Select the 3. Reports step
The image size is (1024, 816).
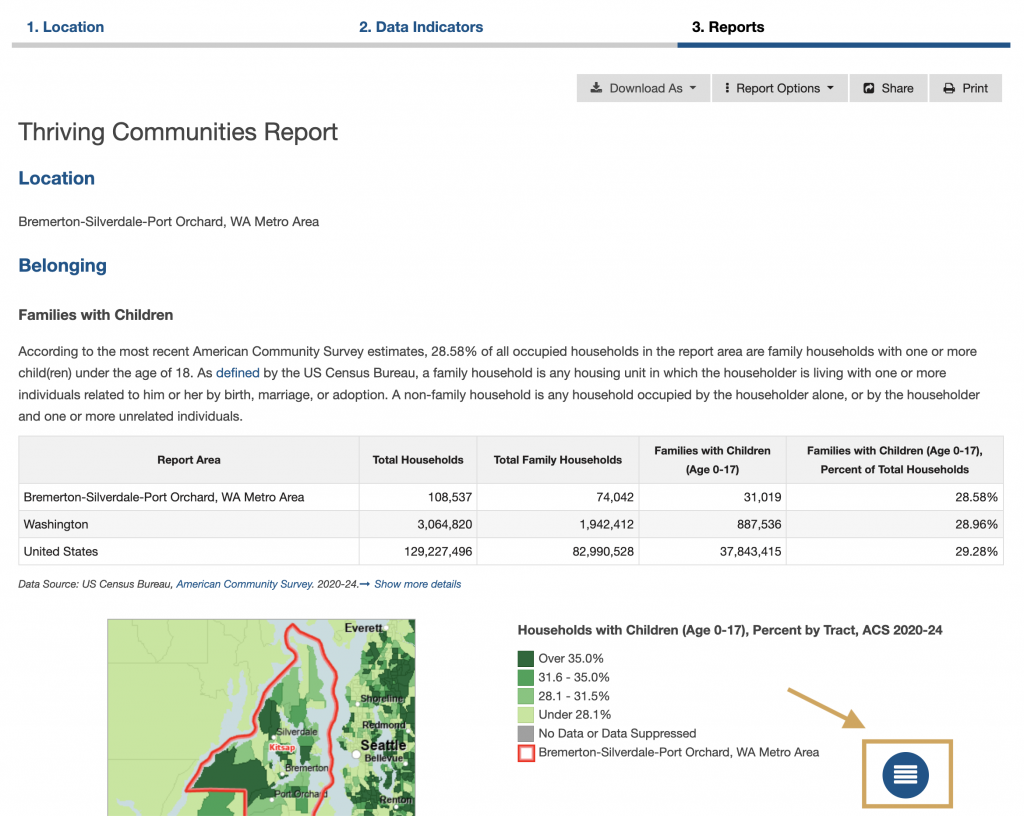pos(728,27)
